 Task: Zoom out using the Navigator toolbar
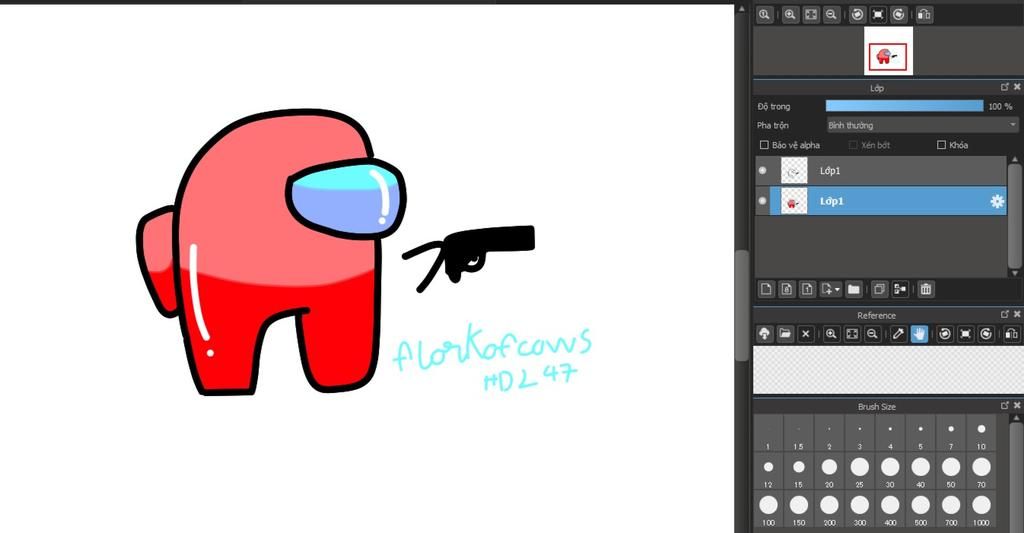[x=831, y=14]
